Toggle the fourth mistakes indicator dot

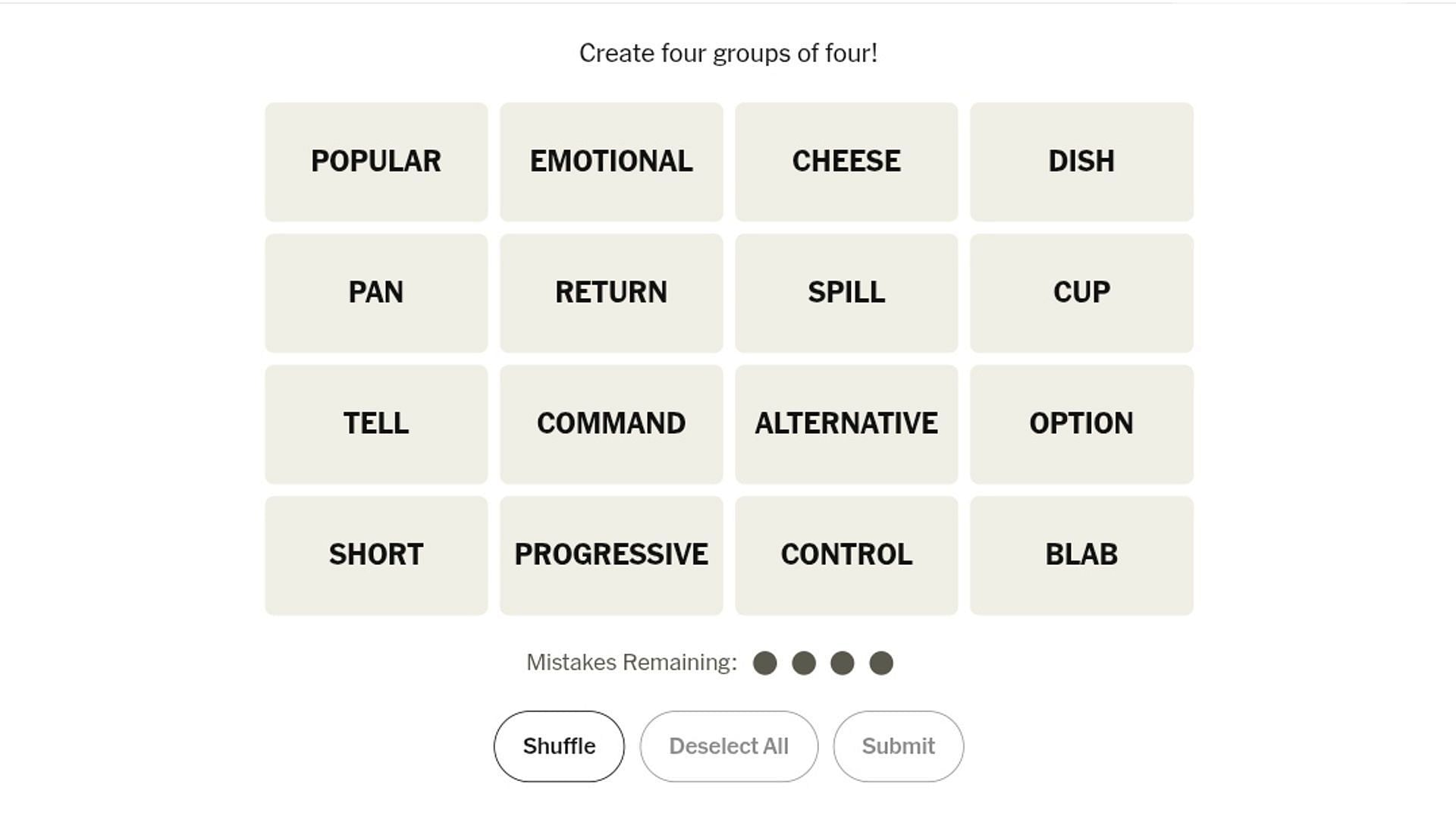(881, 662)
